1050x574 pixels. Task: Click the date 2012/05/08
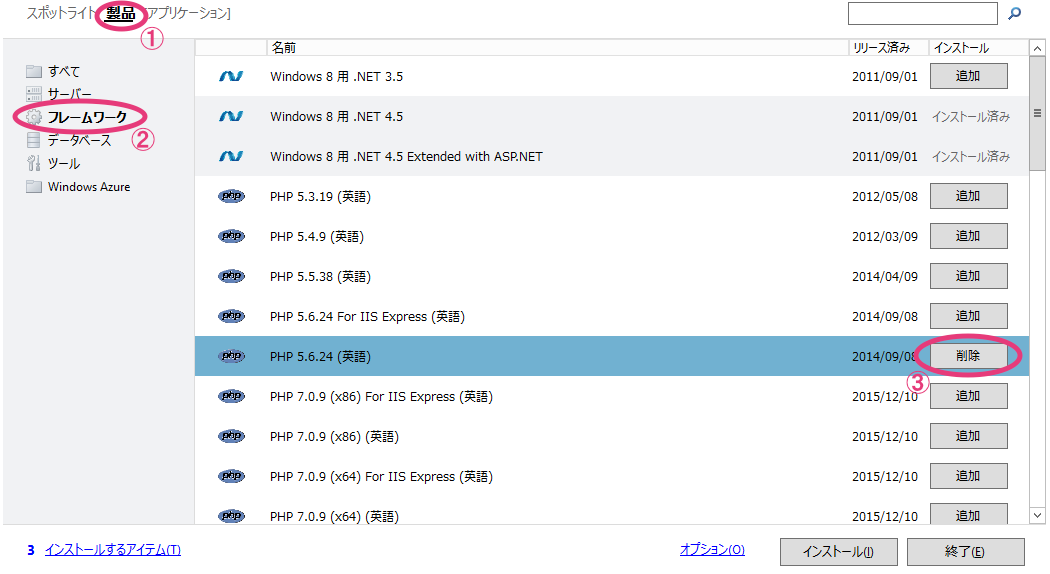click(885, 196)
